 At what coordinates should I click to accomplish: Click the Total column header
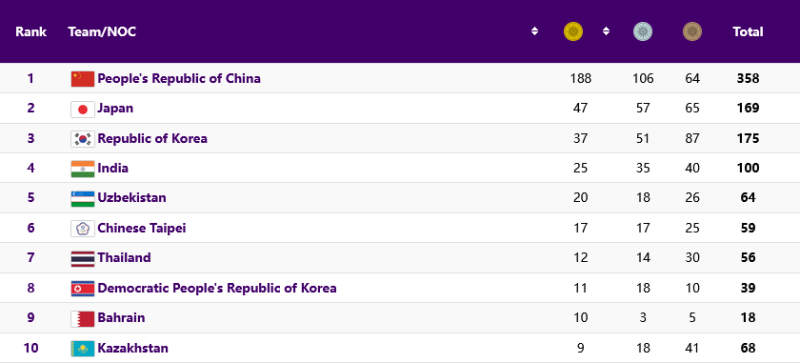tap(748, 32)
